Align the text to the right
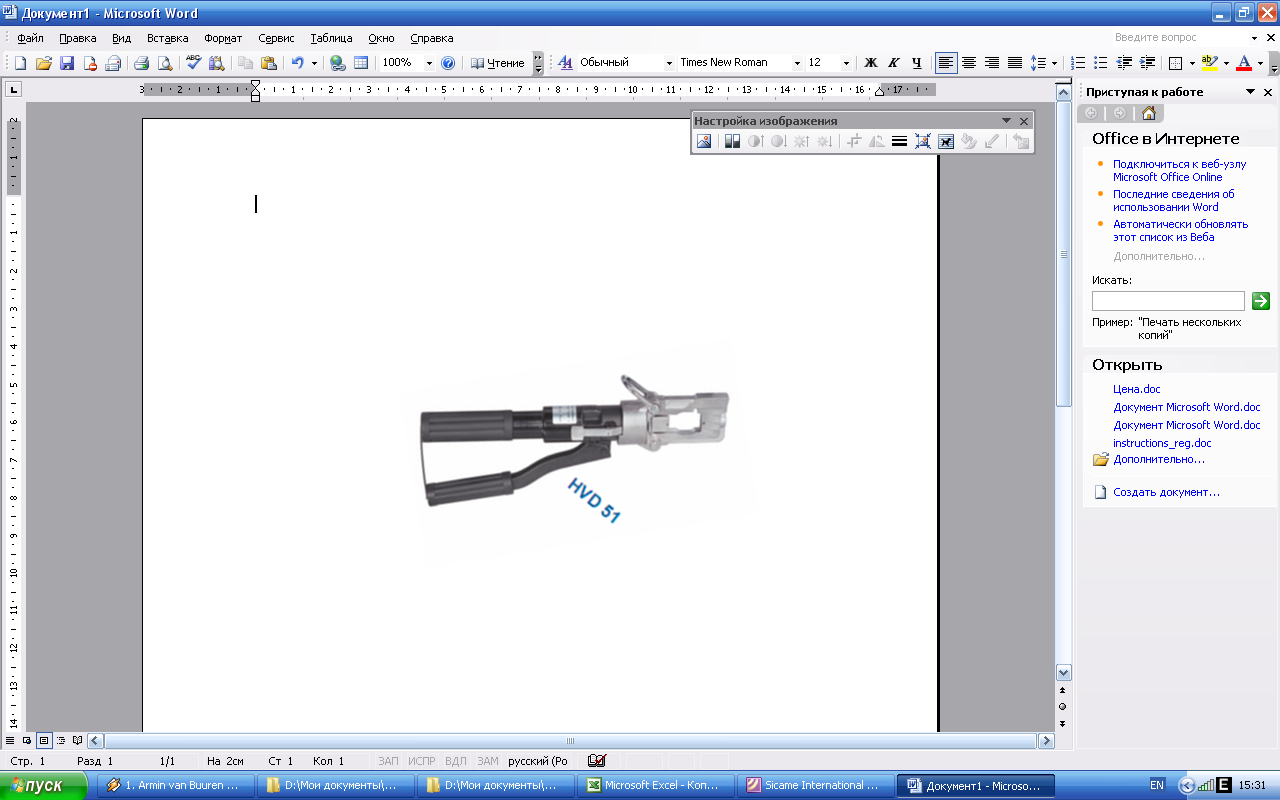The height and width of the screenshot is (800, 1280). coord(992,63)
